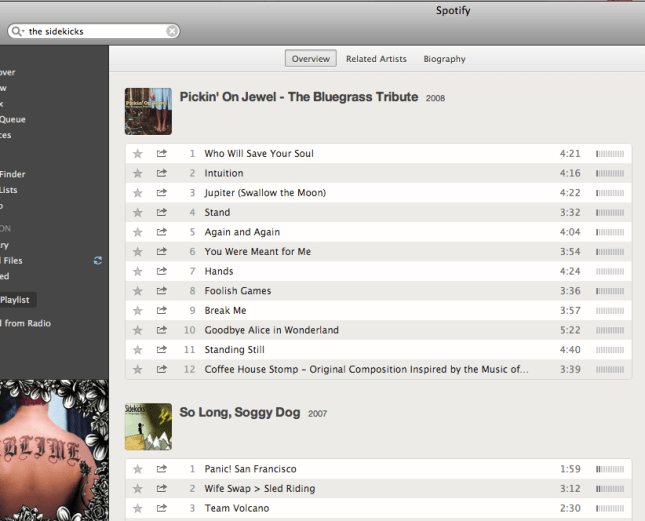Viewport: 645px width, 521px height.
Task: Share the track Who Will Save Your Soul
Action: click(162, 153)
